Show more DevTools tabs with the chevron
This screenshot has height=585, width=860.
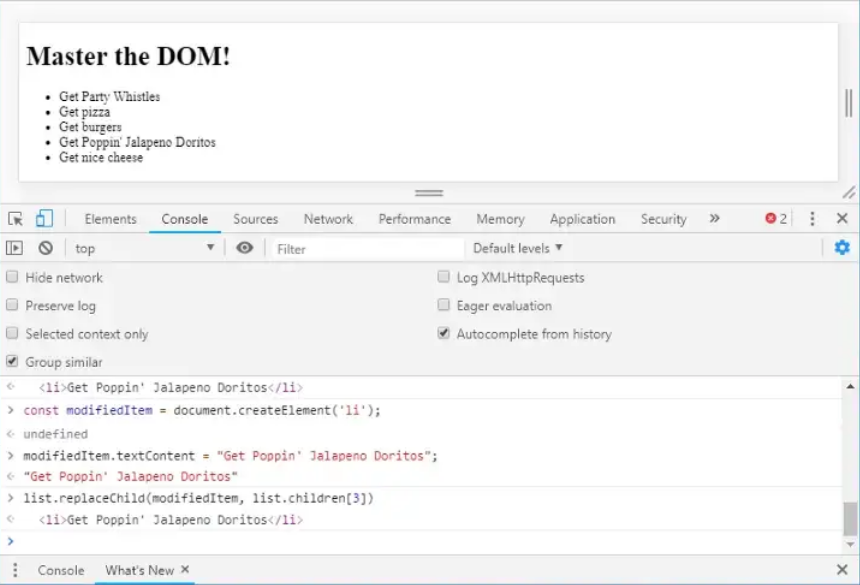click(714, 218)
